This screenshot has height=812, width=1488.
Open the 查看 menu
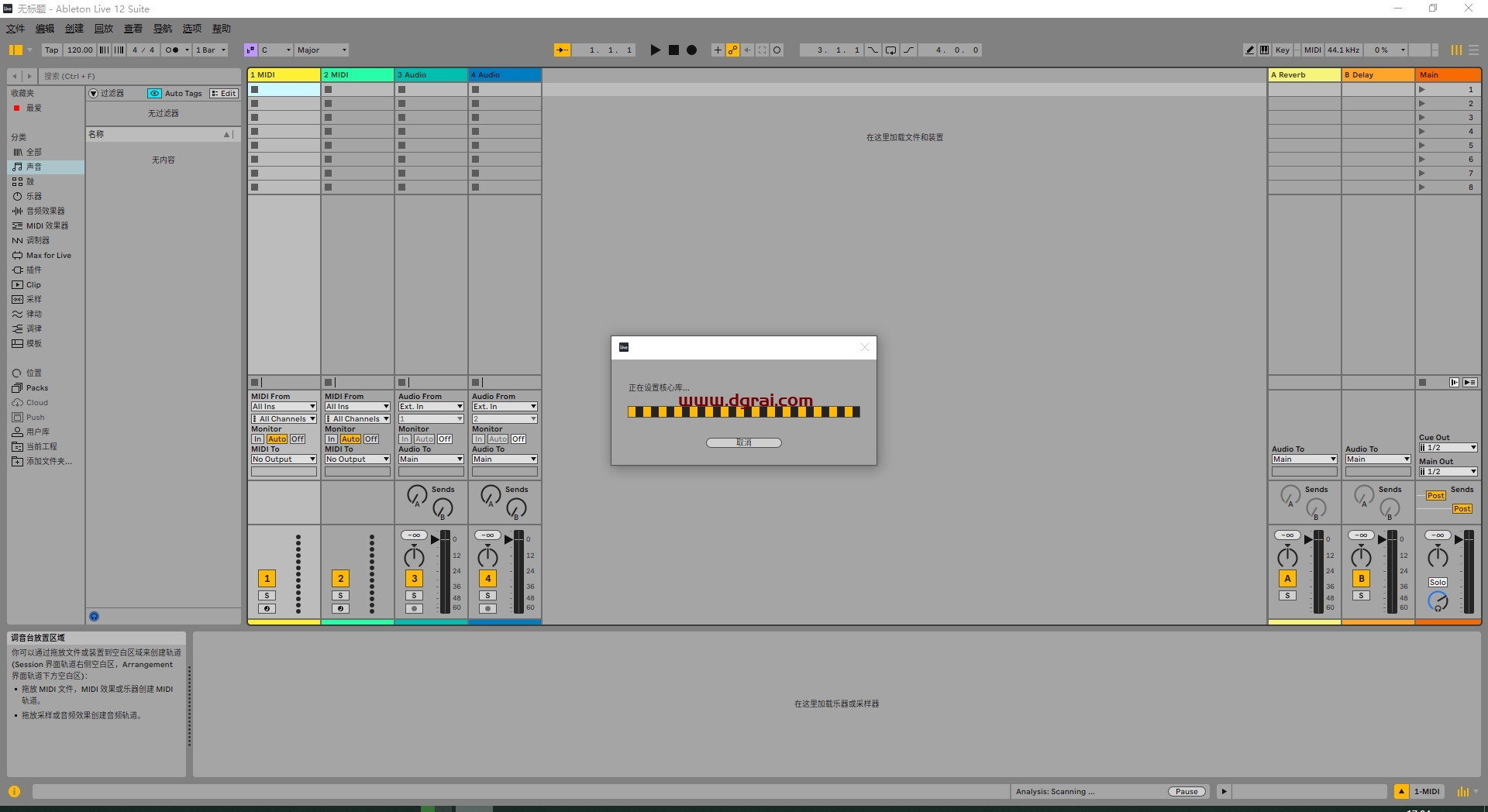coord(133,29)
